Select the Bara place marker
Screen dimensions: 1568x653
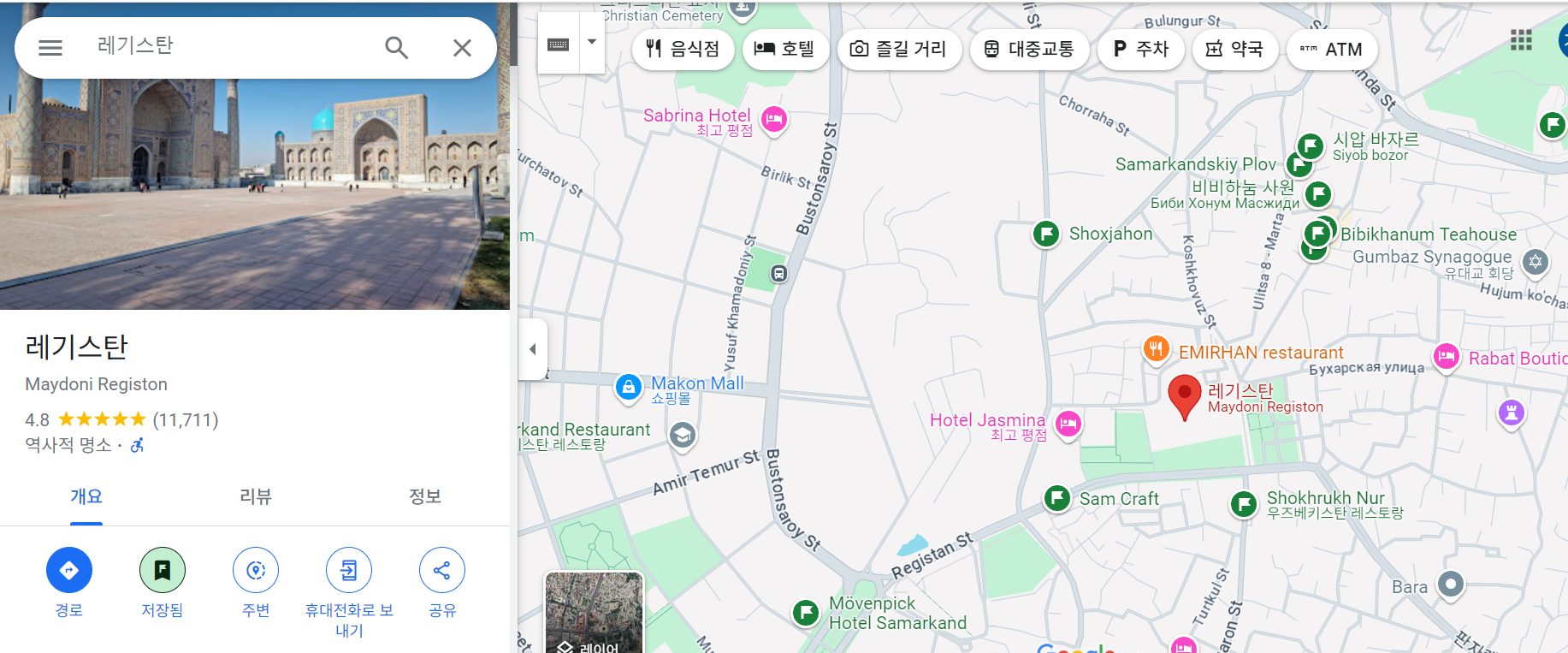[x=1451, y=585]
